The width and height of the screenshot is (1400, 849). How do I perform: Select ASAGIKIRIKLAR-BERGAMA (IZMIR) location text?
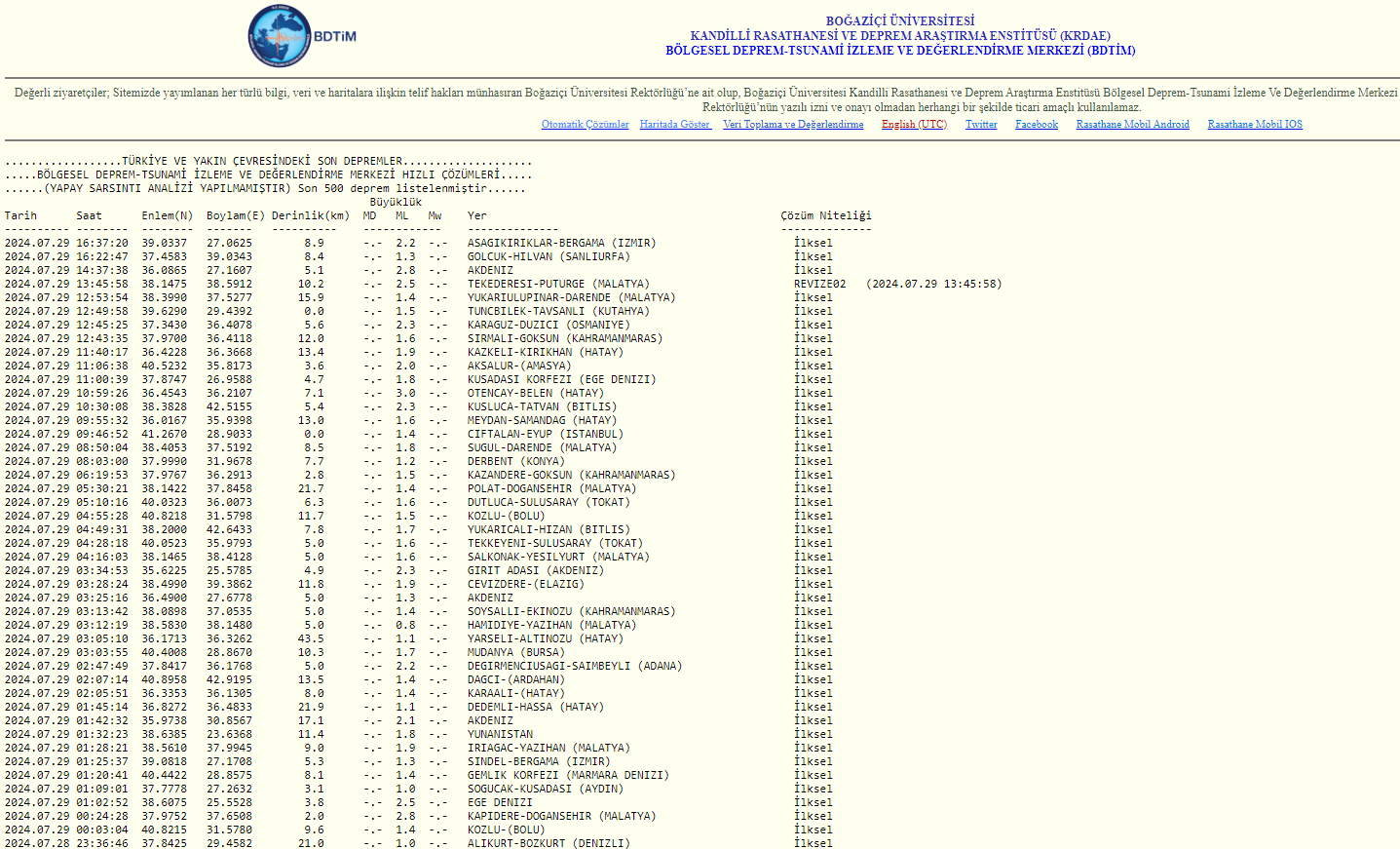coord(561,244)
